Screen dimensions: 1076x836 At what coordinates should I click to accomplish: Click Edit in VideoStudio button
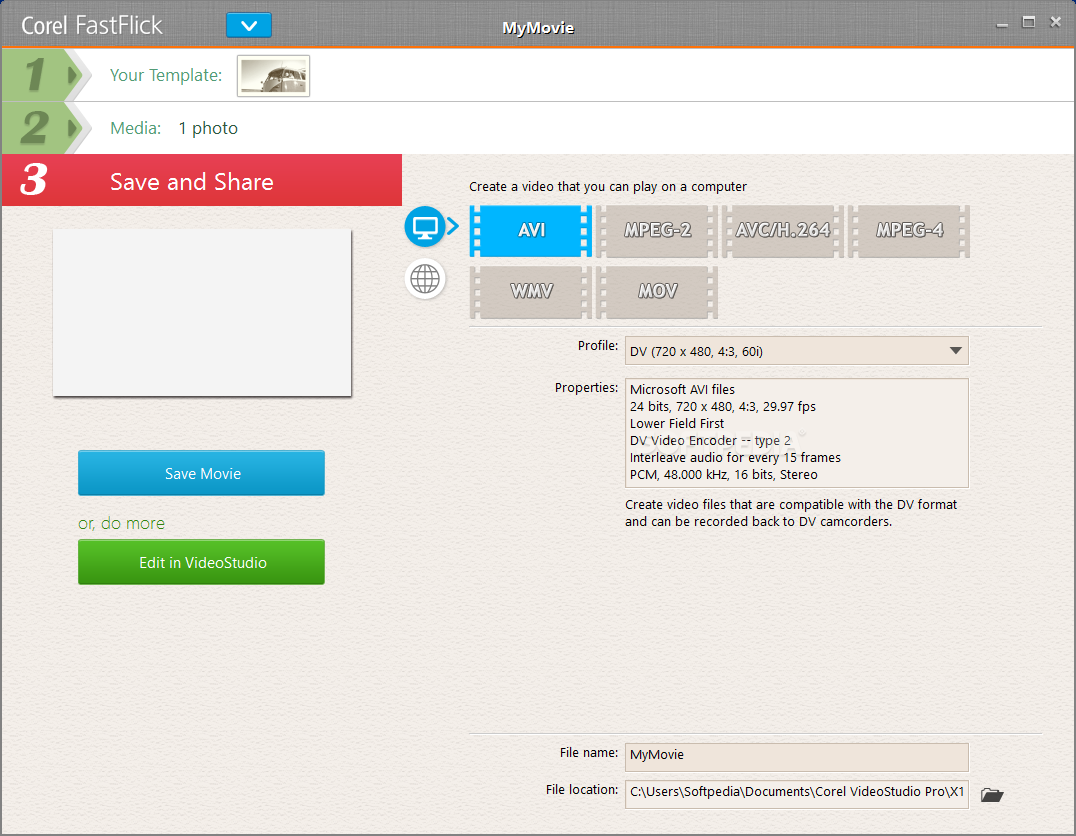click(x=202, y=562)
